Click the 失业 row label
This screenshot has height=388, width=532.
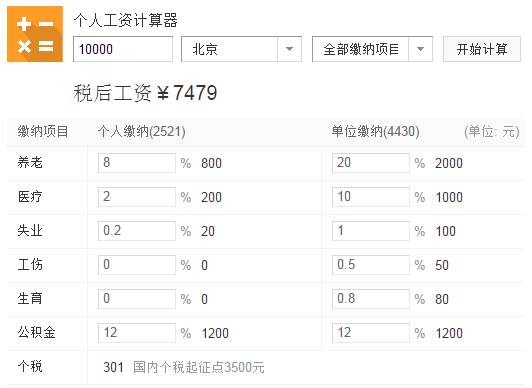pos(30,231)
